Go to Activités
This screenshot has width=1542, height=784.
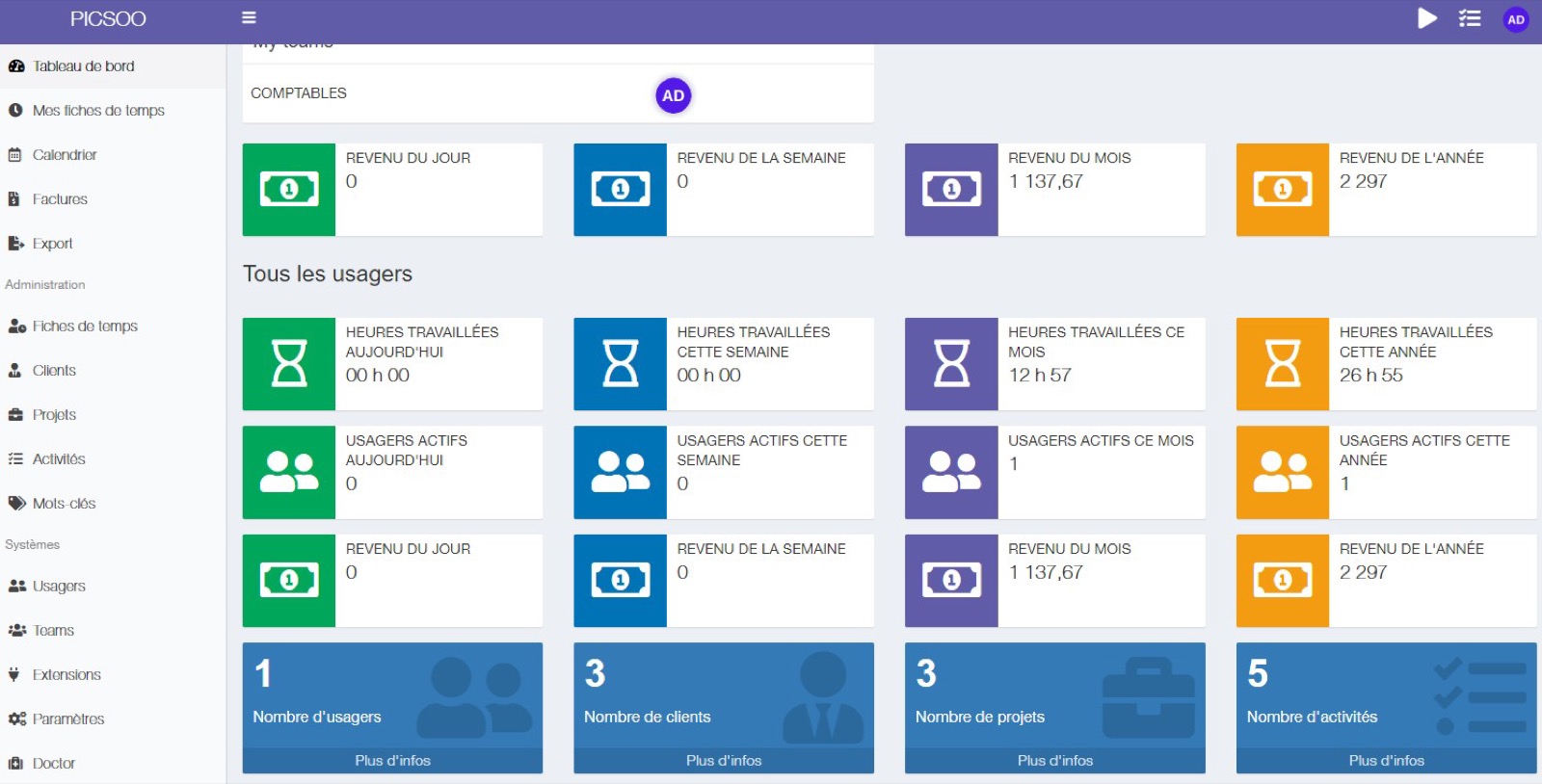(113, 459)
